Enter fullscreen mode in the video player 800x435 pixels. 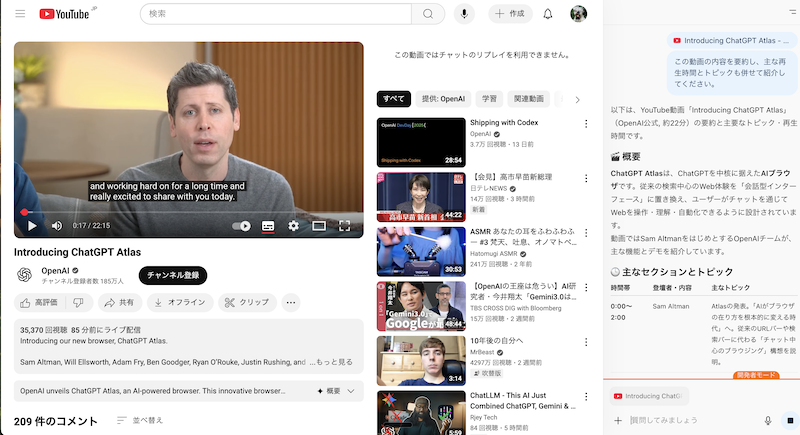pyautogui.click(x=344, y=226)
